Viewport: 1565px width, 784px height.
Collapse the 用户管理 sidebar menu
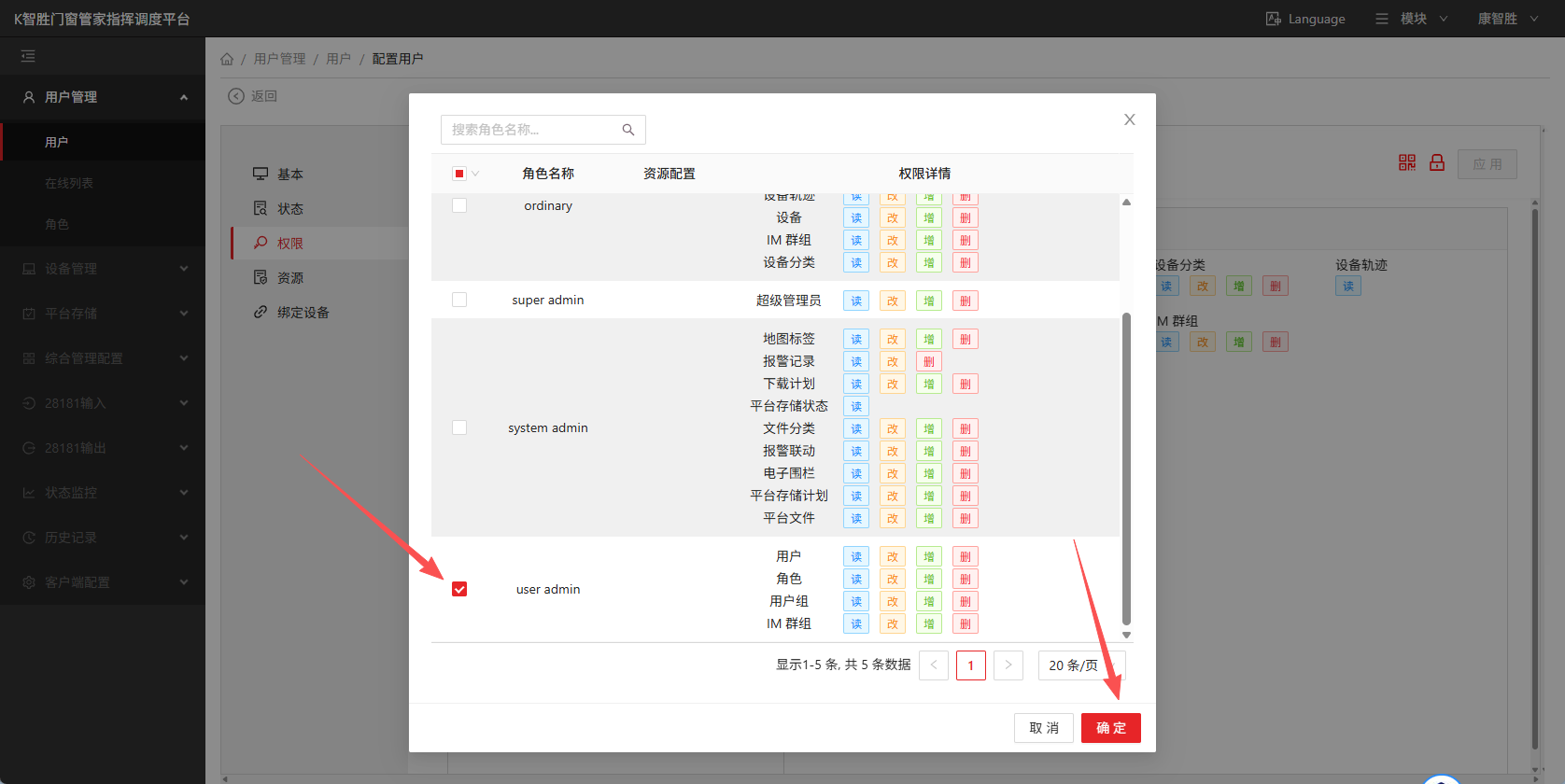(103, 97)
